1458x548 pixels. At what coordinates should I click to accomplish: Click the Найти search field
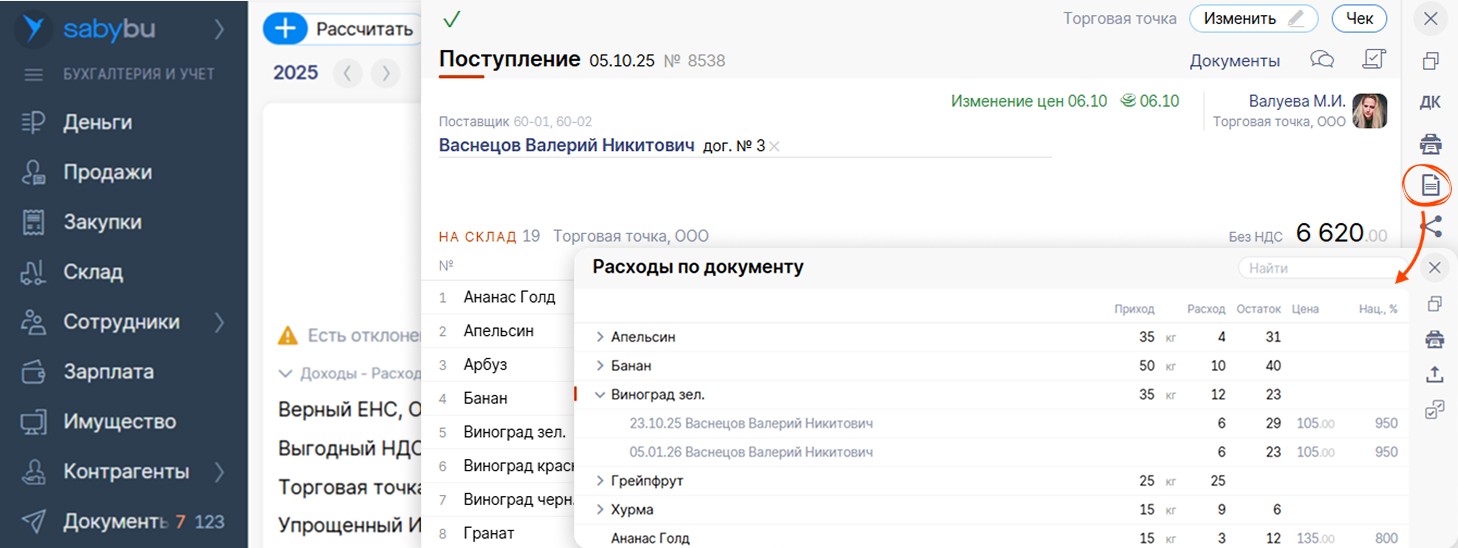pyautogui.click(x=1320, y=268)
